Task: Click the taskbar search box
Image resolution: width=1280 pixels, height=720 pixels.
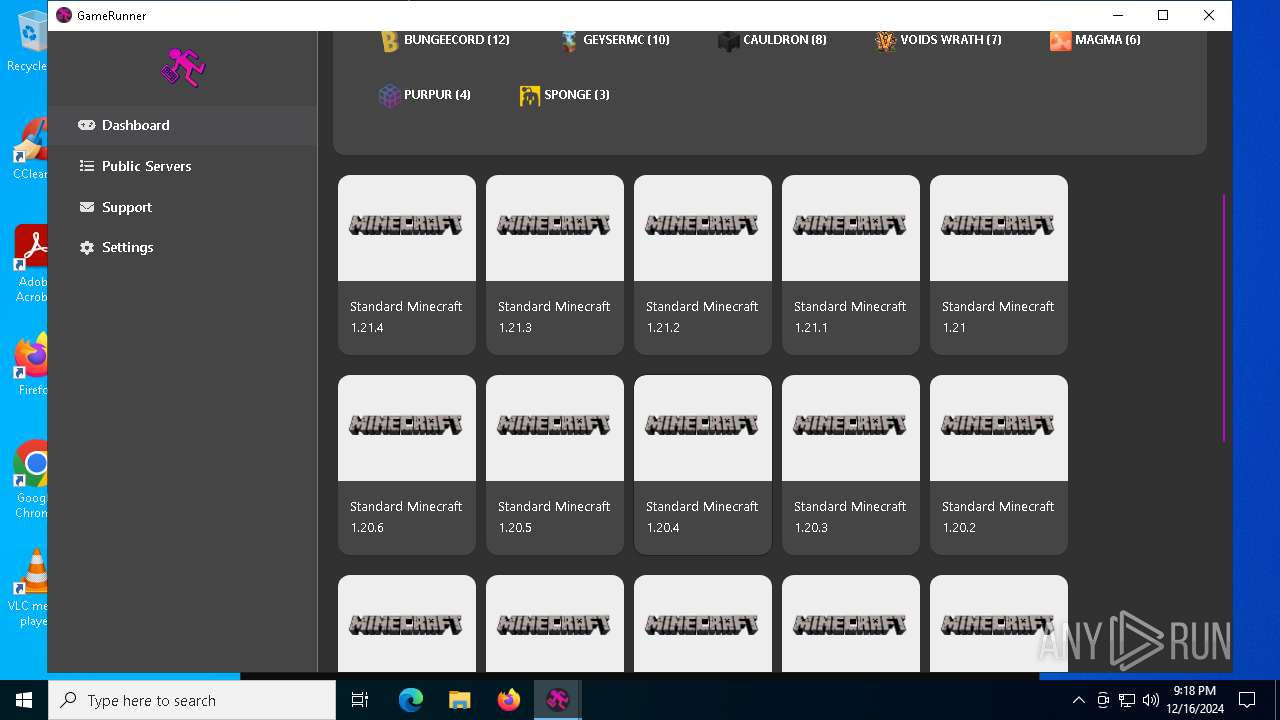Action: [x=192, y=700]
